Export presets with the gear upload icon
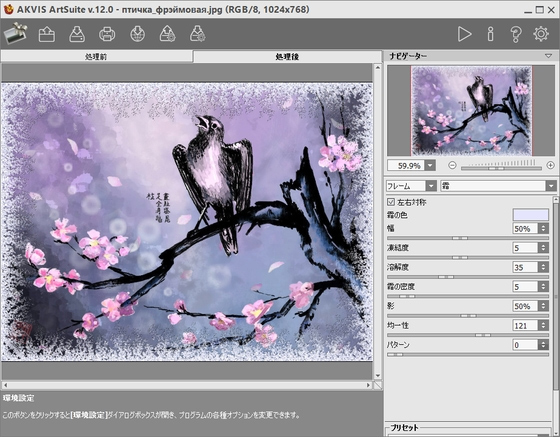 pos(168,35)
